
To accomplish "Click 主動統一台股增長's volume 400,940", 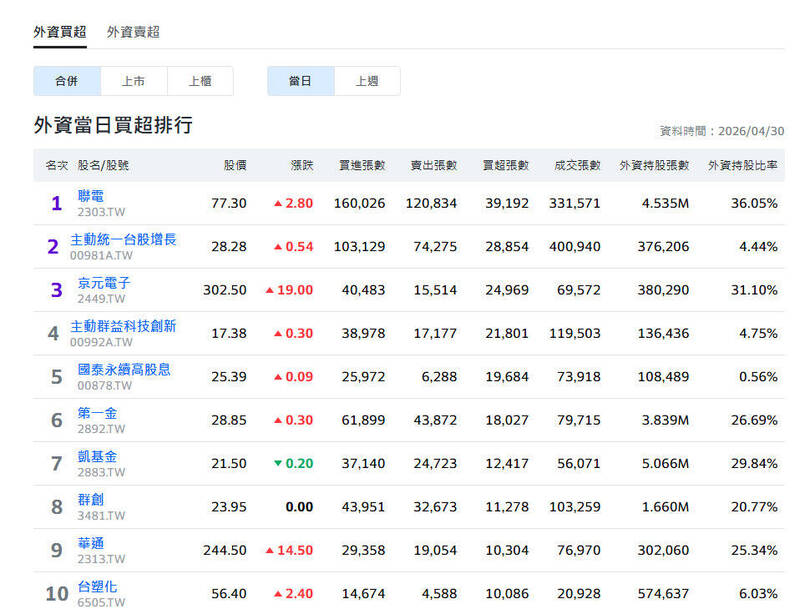I will point(575,247).
